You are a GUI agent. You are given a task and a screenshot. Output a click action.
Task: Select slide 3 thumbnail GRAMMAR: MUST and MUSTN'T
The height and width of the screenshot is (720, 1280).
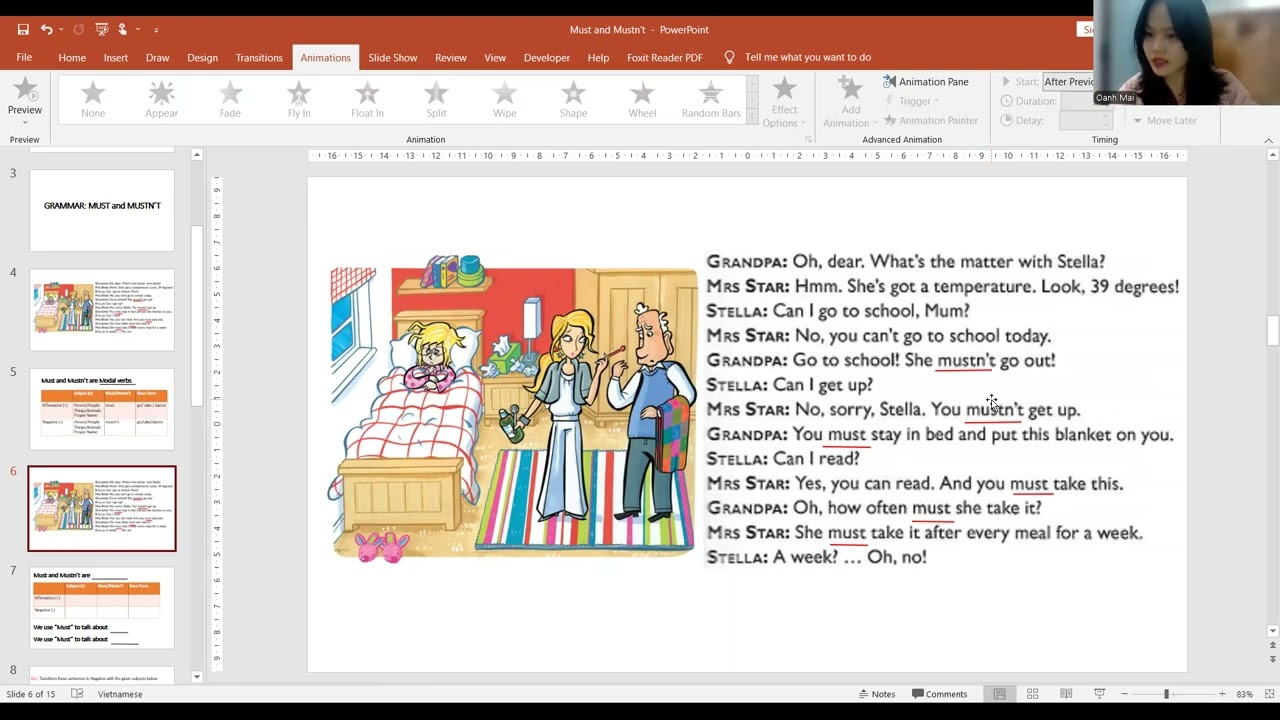(x=102, y=210)
